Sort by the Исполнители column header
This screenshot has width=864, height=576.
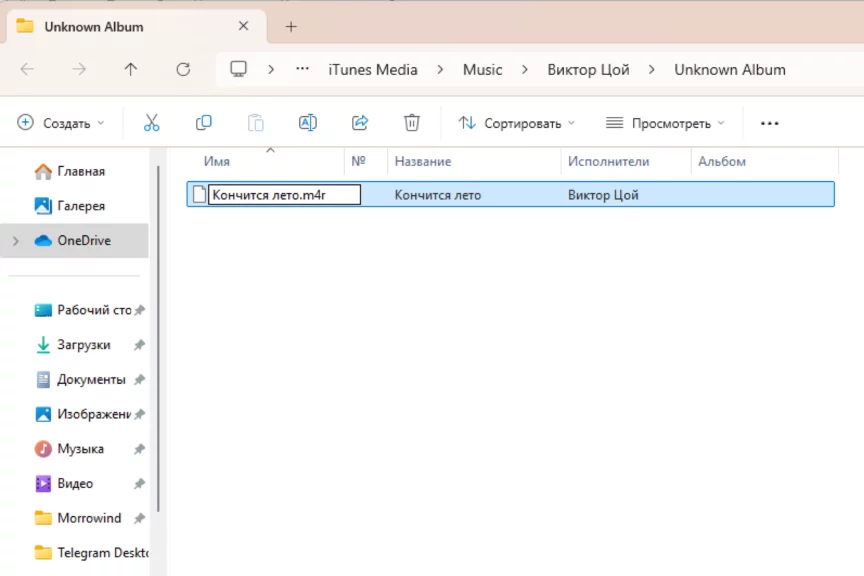608,161
